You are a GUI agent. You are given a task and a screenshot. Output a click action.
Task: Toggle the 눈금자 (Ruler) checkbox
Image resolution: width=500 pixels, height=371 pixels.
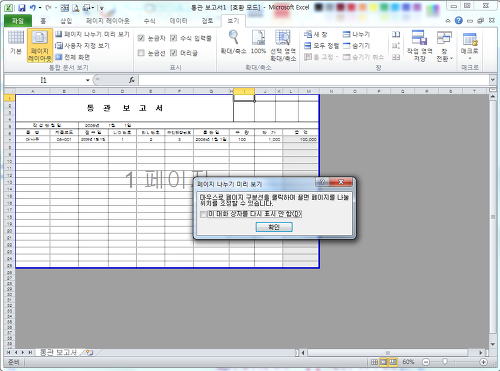(141, 38)
